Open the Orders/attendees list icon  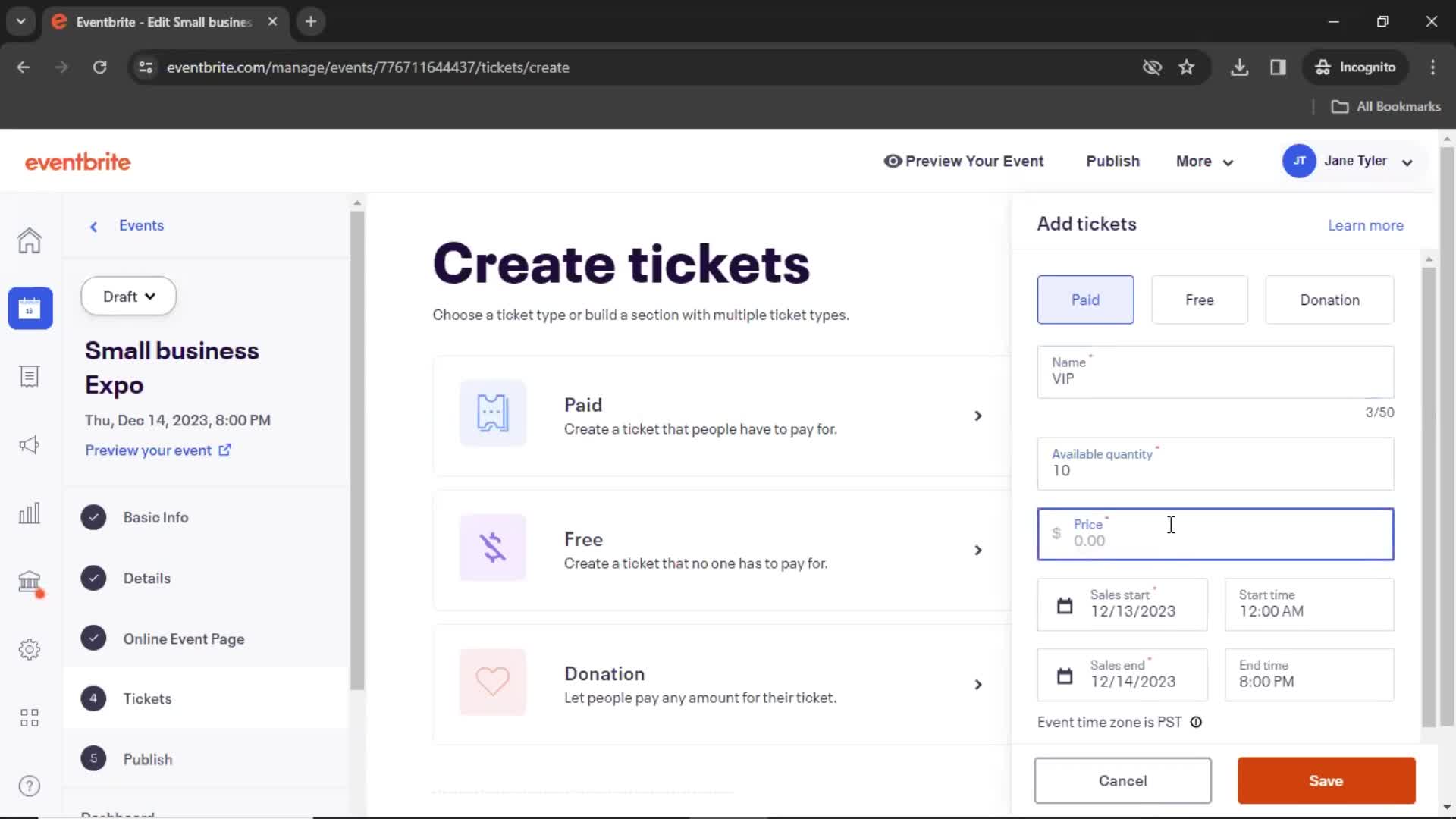point(29,376)
